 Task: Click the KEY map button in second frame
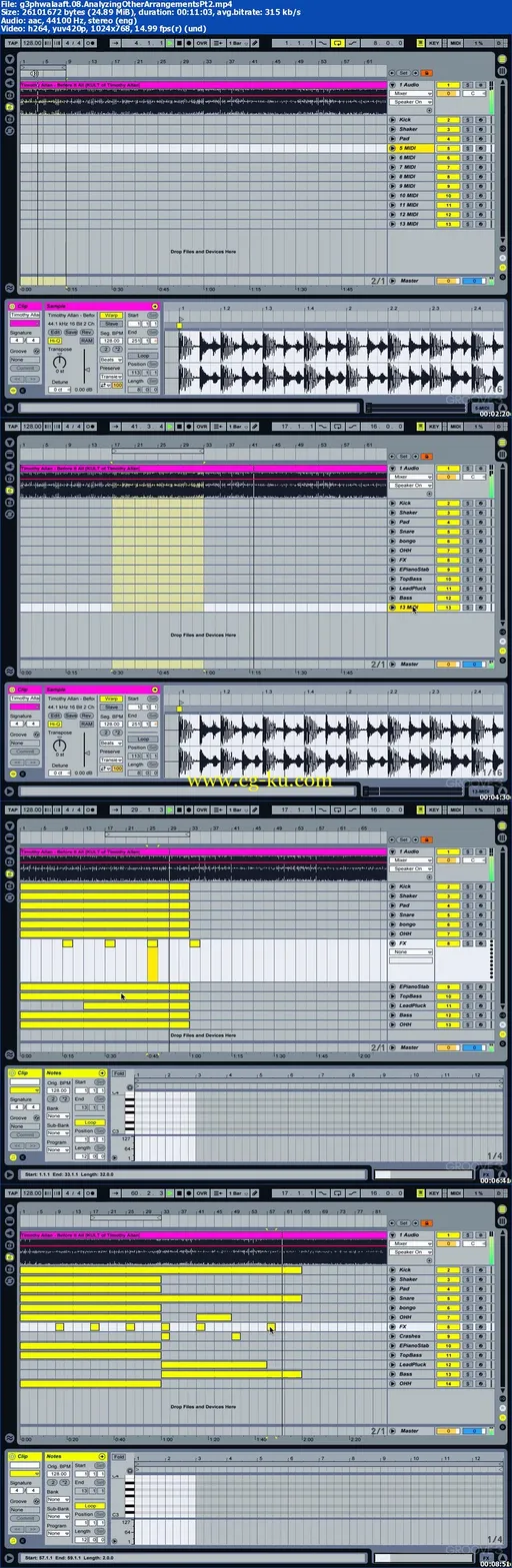433,427
